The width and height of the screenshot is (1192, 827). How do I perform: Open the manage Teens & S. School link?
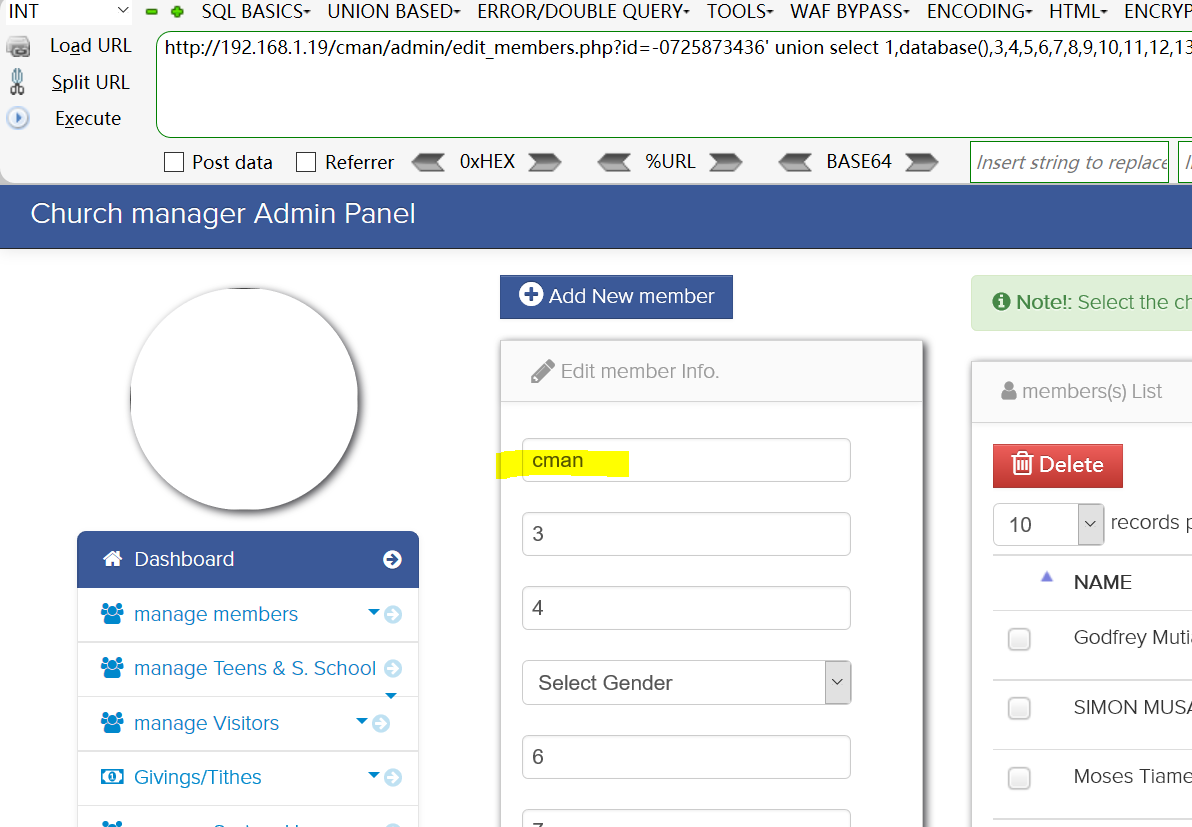coord(255,668)
